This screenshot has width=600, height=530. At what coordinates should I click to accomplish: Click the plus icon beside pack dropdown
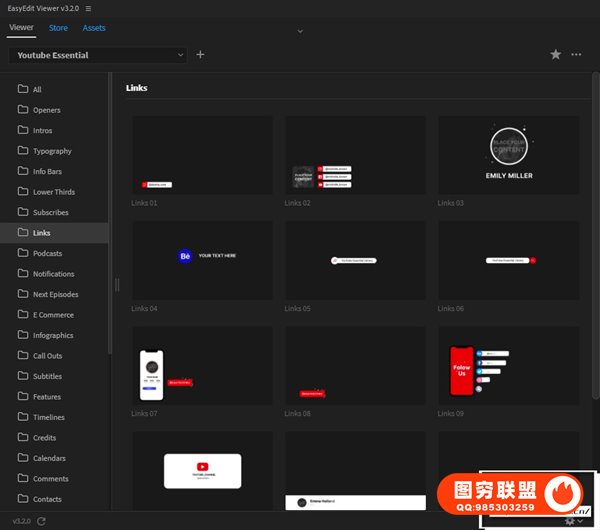click(200, 55)
